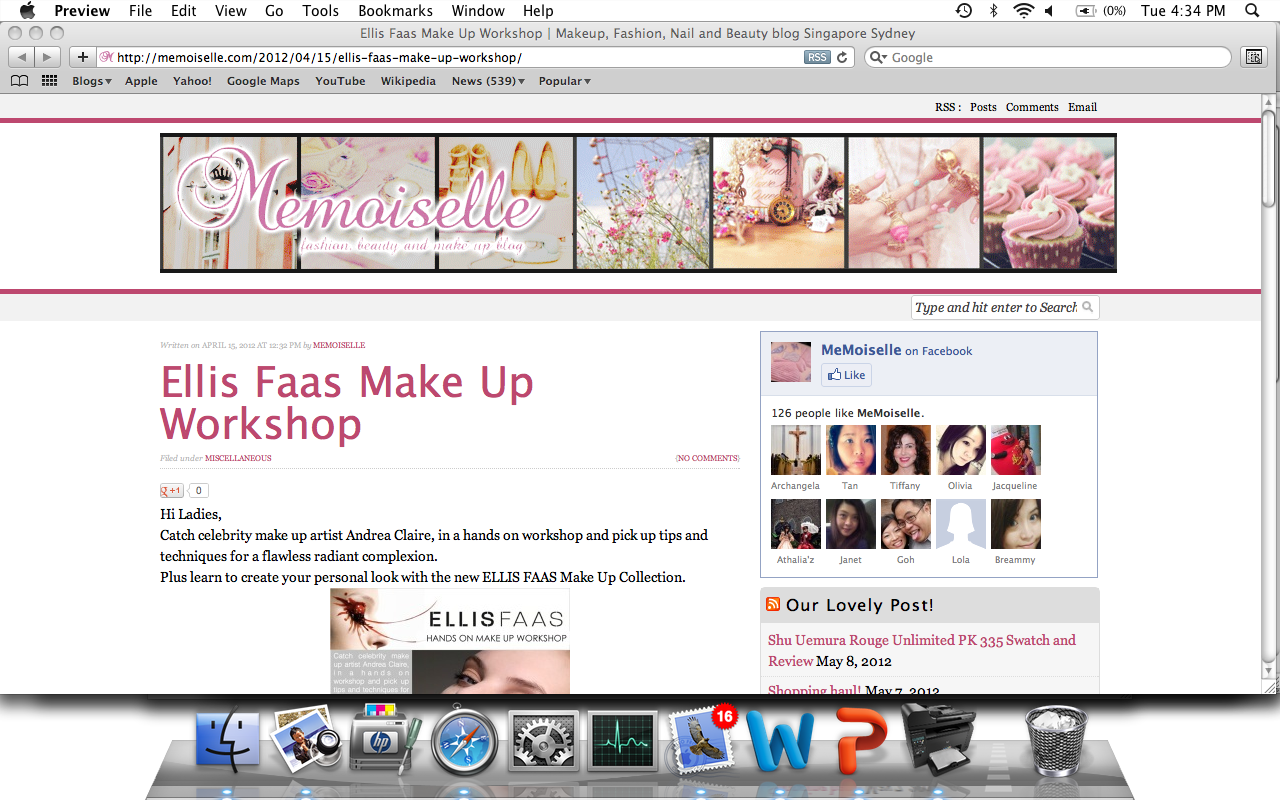Open the sidebar button right of search
Image resolution: width=1280 pixels, height=800 pixels.
(1253, 57)
